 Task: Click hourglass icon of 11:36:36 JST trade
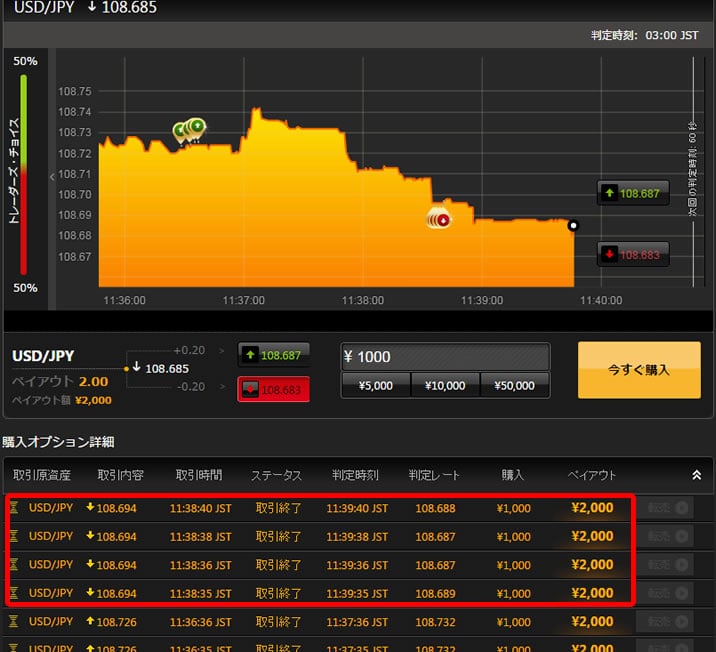[14, 621]
